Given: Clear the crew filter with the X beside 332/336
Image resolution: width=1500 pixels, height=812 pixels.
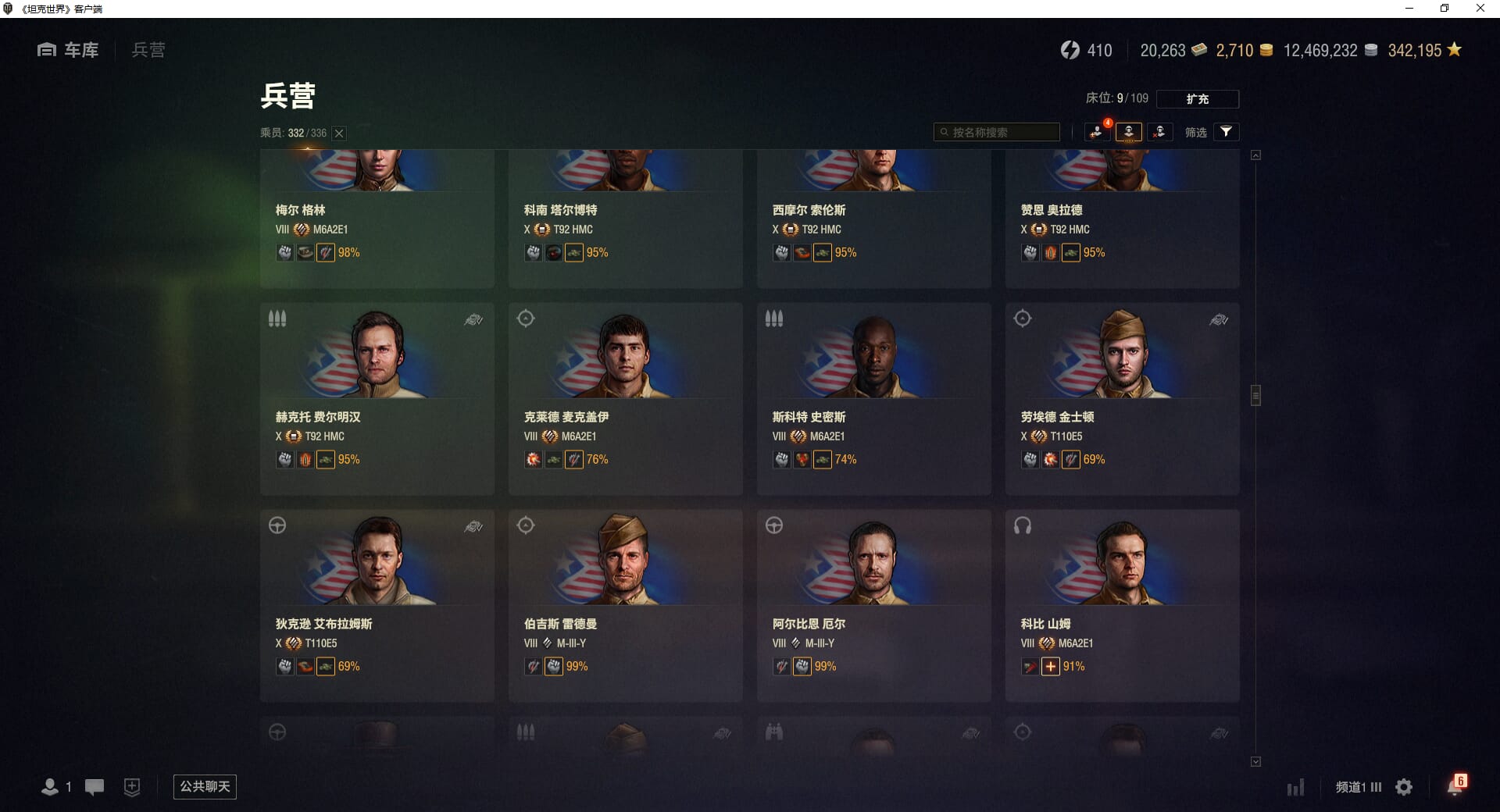Looking at the screenshot, I should pos(339,134).
